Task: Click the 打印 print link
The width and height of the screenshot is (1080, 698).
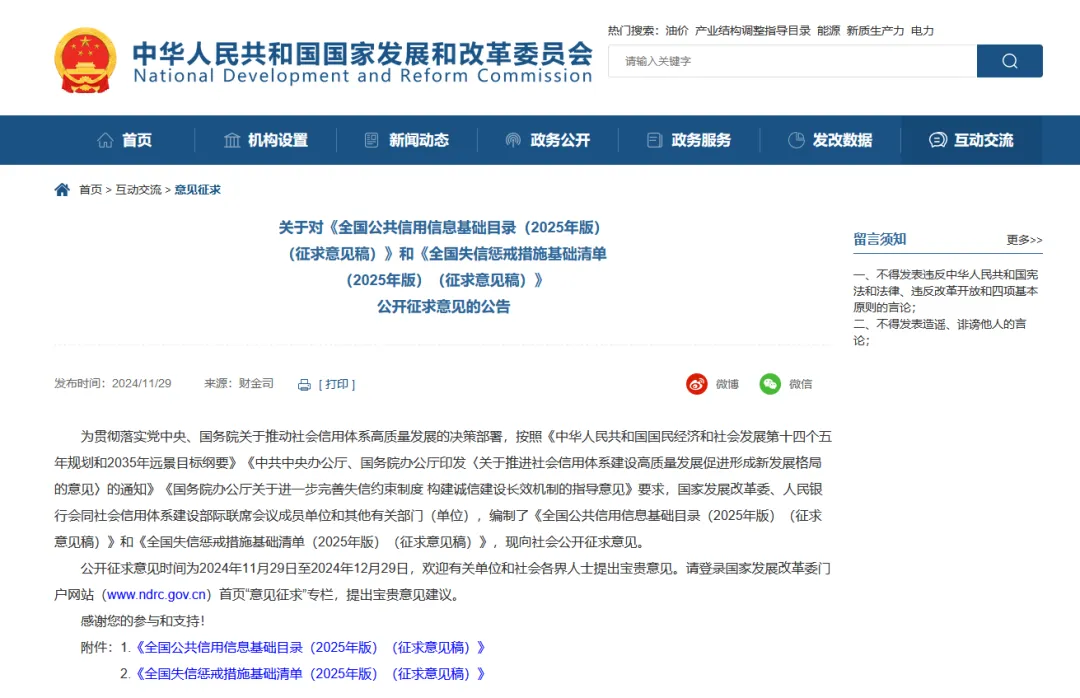Action: [x=337, y=384]
